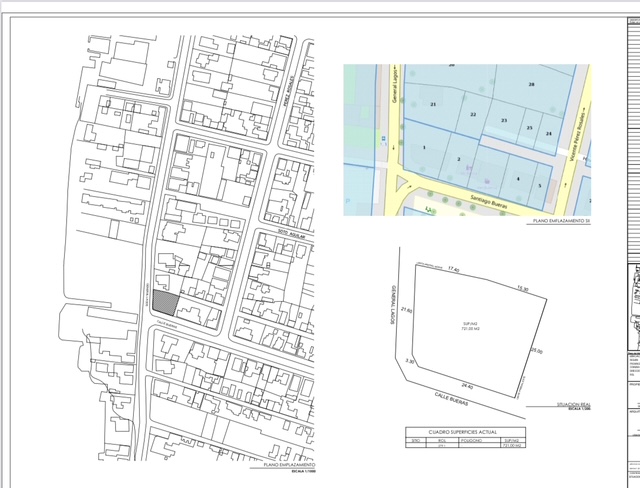The height and width of the screenshot is (488, 640).
Task: Select parcel number 2 on the colored map
Action: click(458, 160)
